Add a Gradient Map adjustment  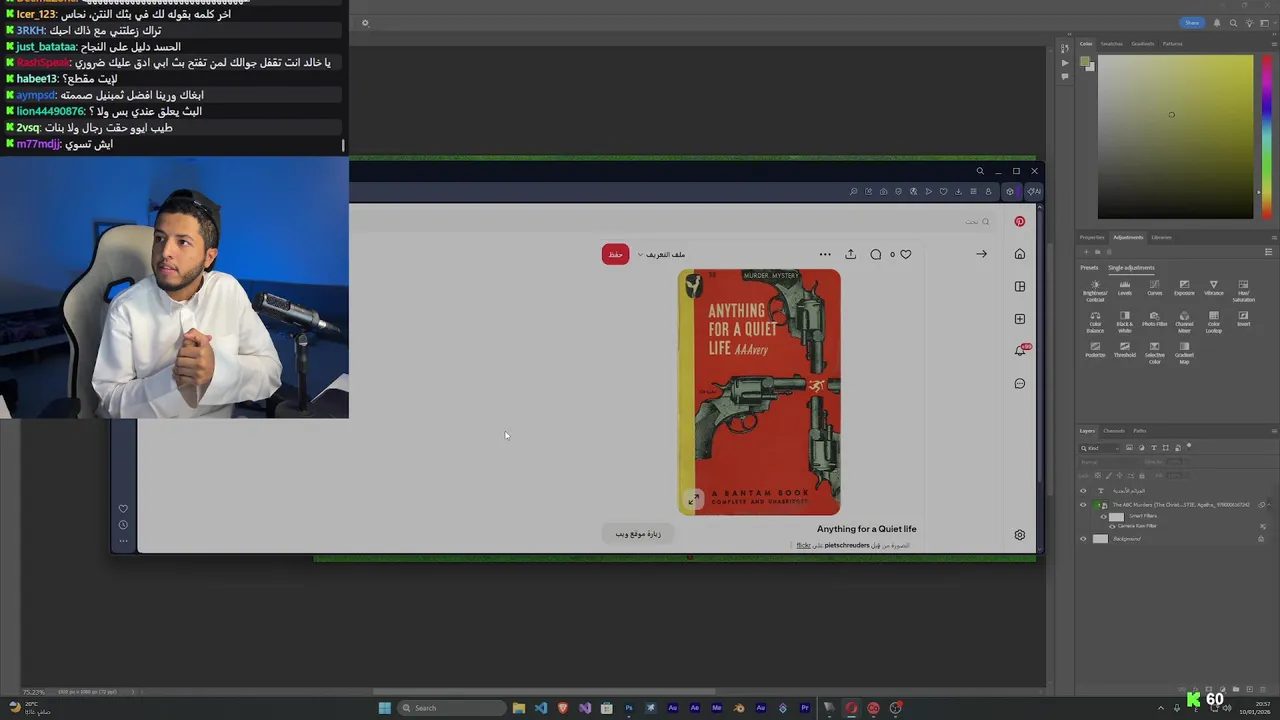click(x=1184, y=353)
